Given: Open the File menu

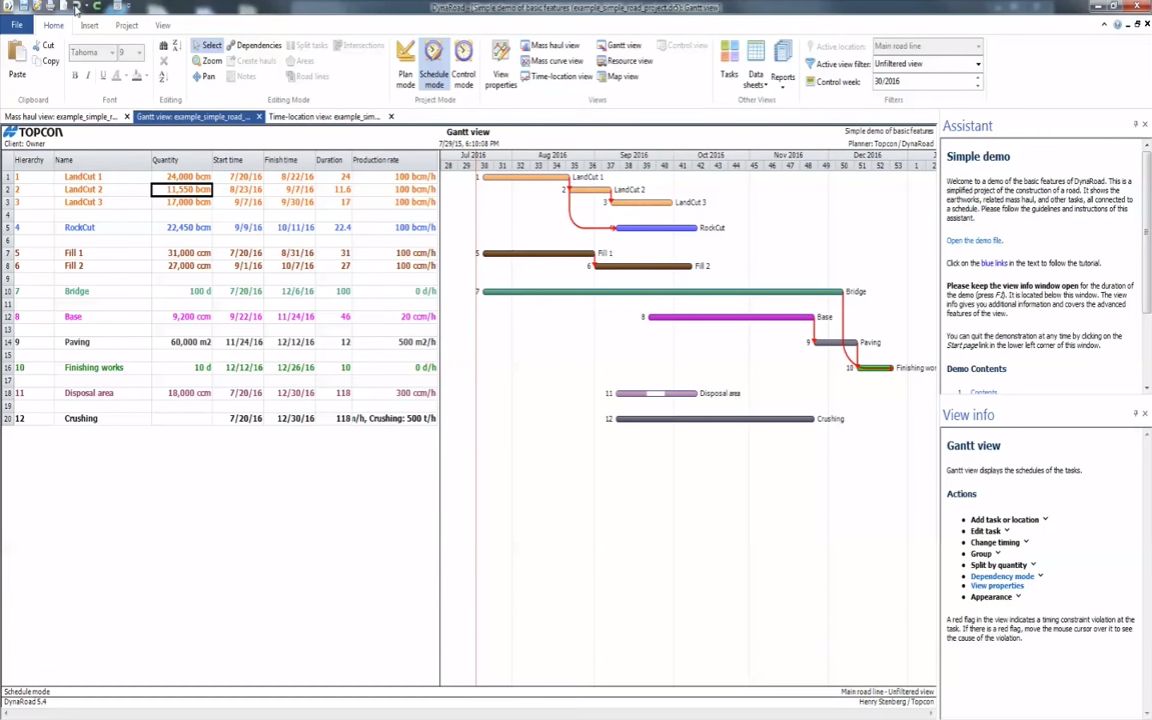Looking at the screenshot, I should [x=17, y=25].
